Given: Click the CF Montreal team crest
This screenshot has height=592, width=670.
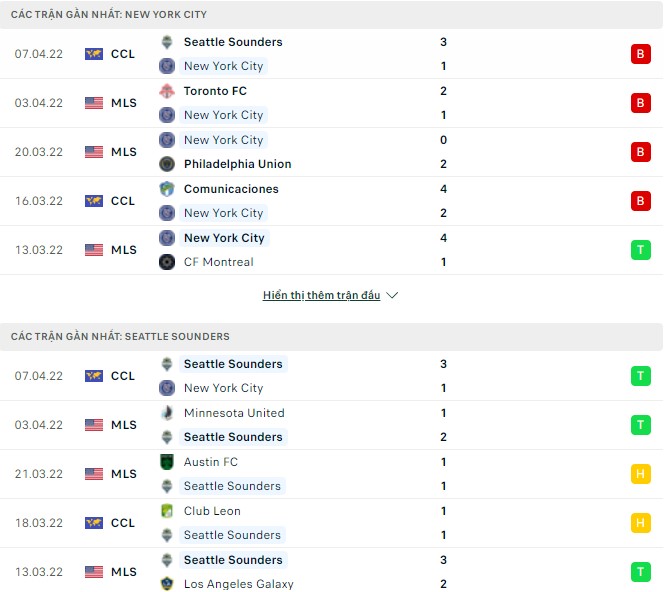Looking at the screenshot, I should [167, 262].
